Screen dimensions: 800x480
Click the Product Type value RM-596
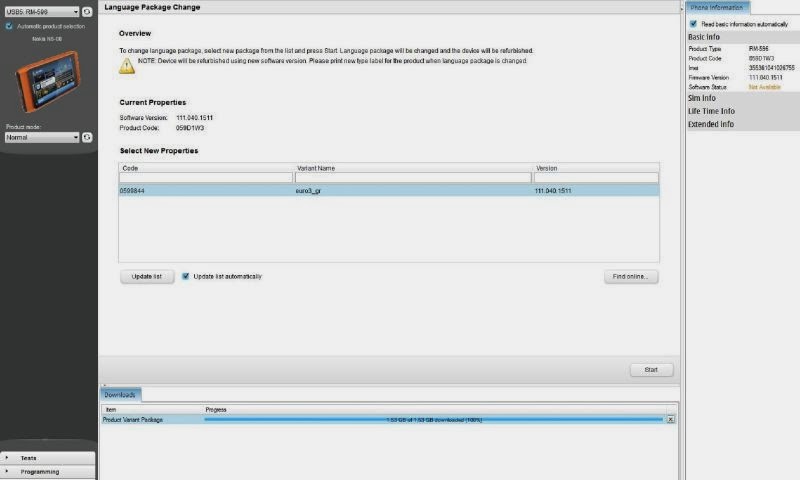759,48
